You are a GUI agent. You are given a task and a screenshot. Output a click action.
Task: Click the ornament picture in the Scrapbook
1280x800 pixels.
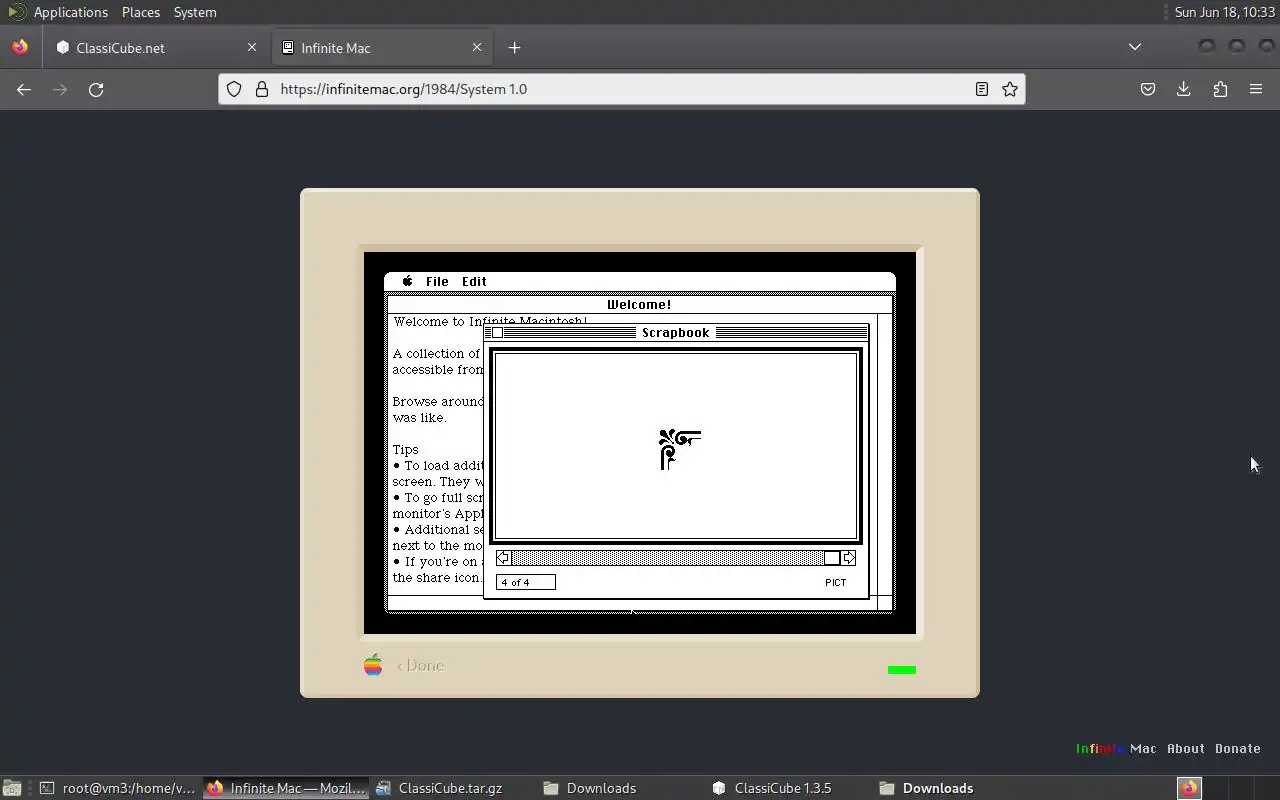[x=679, y=449]
